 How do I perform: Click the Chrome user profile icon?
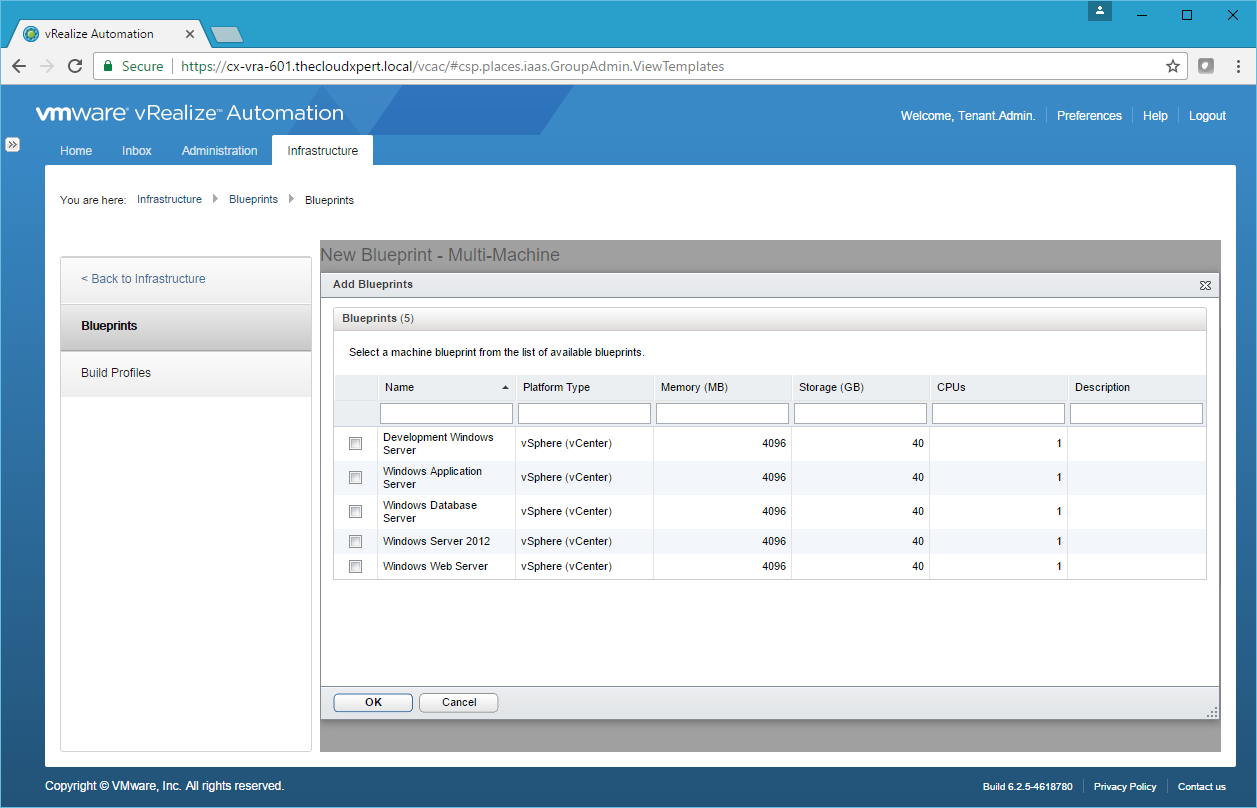pos(1100,12)
